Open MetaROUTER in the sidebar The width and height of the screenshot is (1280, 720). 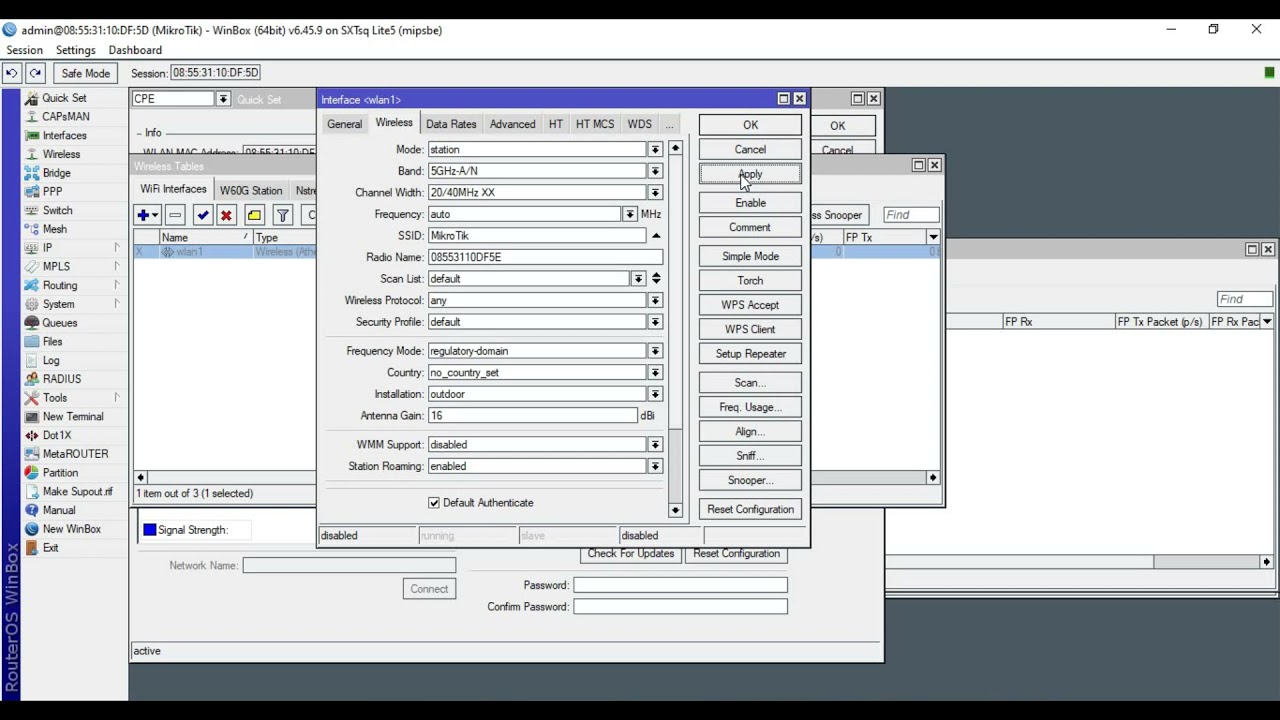point(75,454)
